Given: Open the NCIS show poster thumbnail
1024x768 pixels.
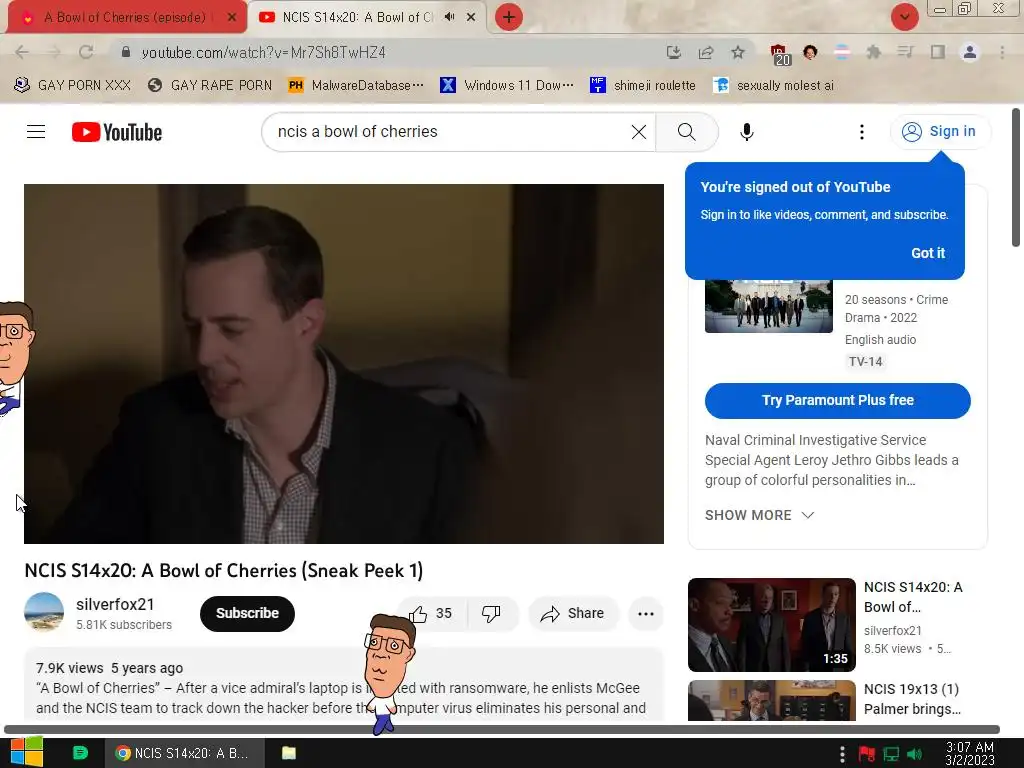Looking at the screenshot, I should tap(769, 306).
